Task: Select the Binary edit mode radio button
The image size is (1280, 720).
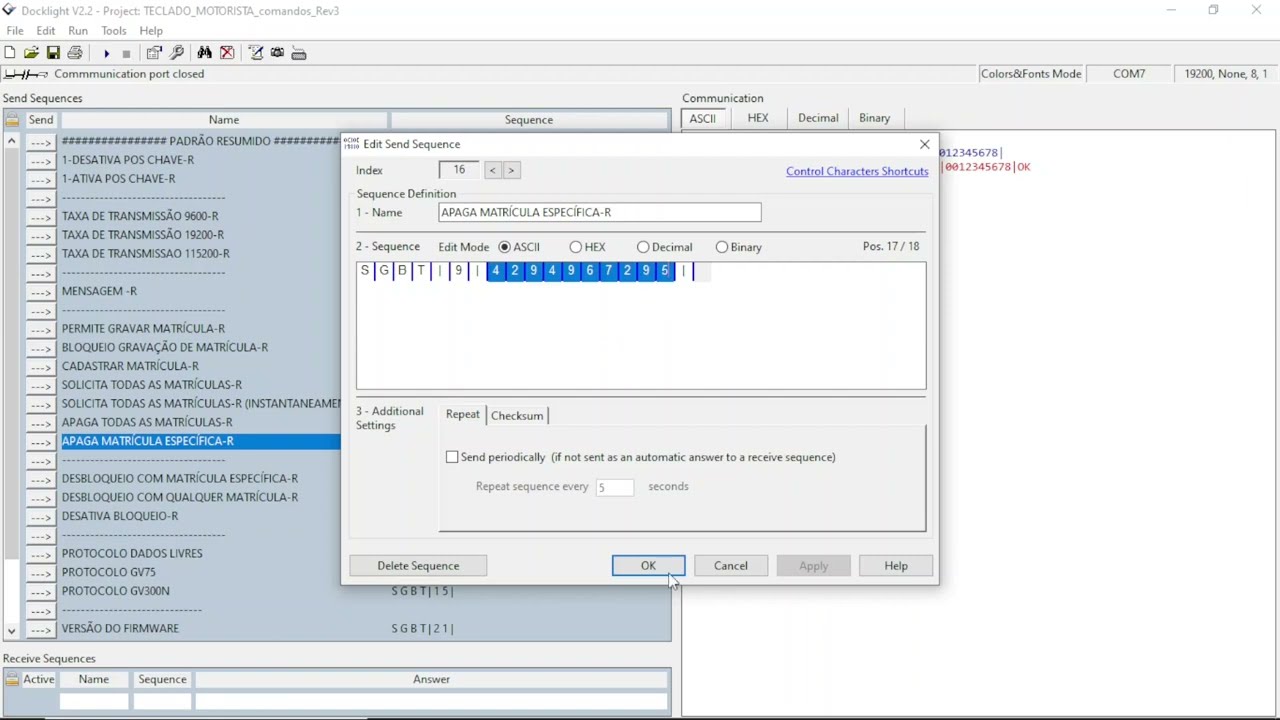Action: (x=722, y=247)
